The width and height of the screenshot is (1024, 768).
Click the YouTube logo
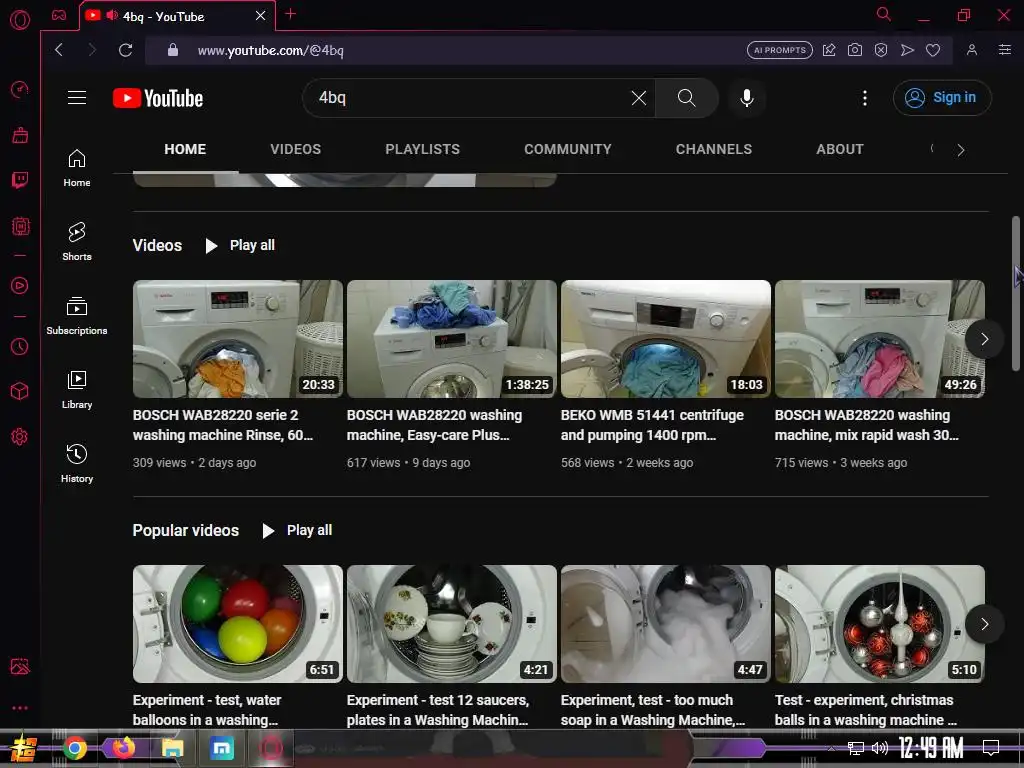point(158,98)
